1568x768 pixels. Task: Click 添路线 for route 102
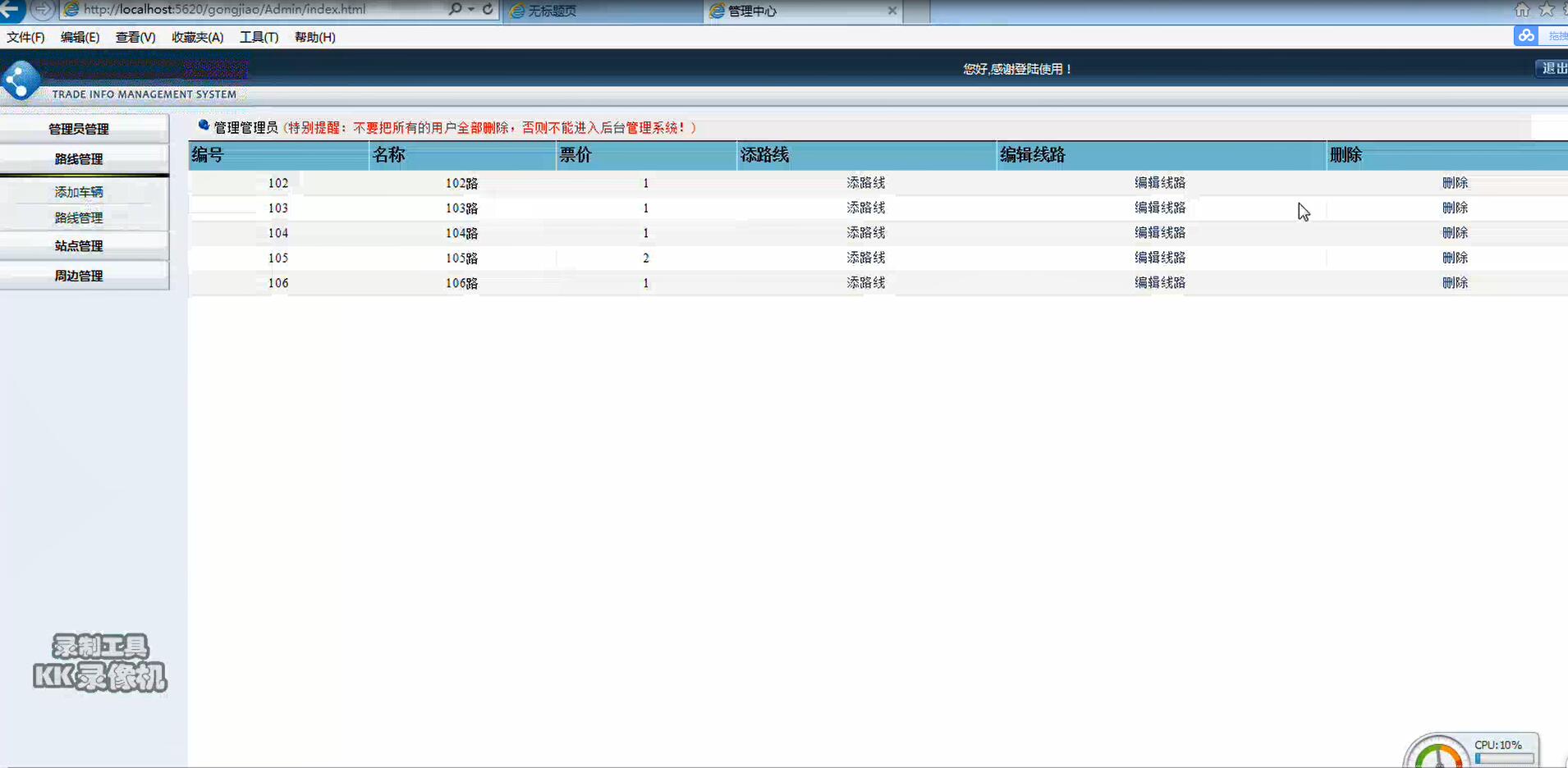point(866,183)
